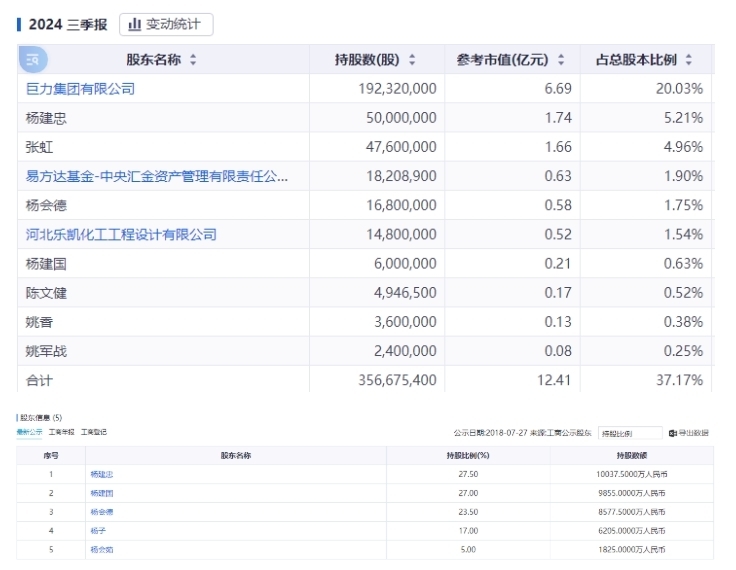Sort by 参考市值(亿元) using the sort arrows
736x570 pixels.
tap(561, 60)
